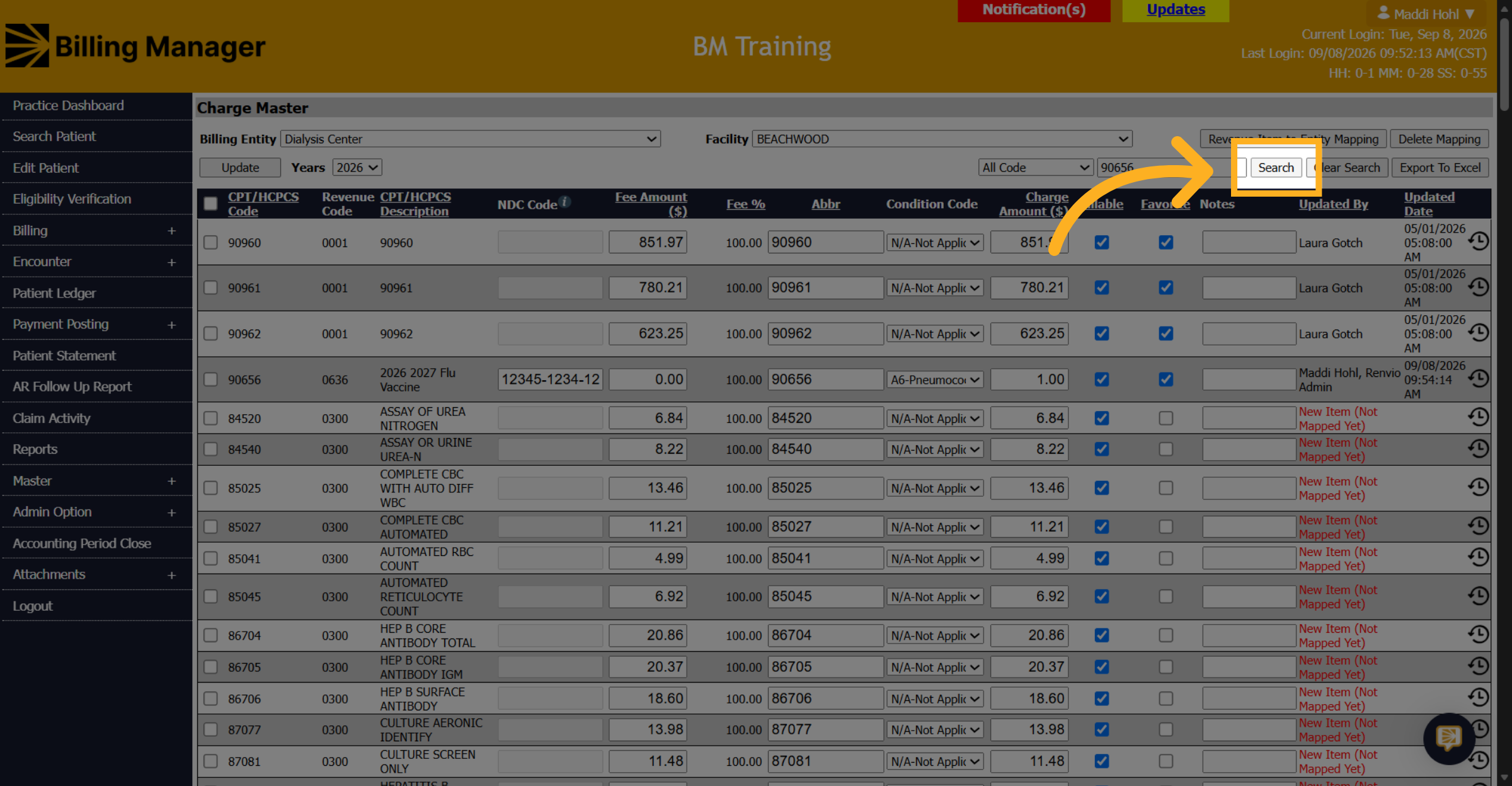Uncheck Favorite checkbox for 90962
Image resolution: width=1512 pixels, height=786 pixels.
(1166, 333)
